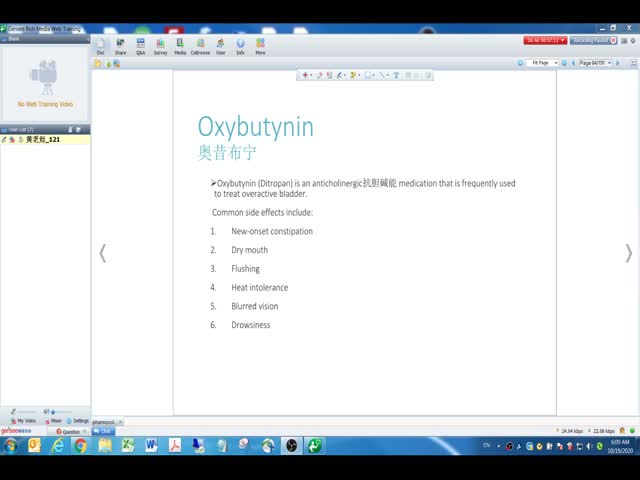Toggle fullscreen document view icon

tap(633, 63)
